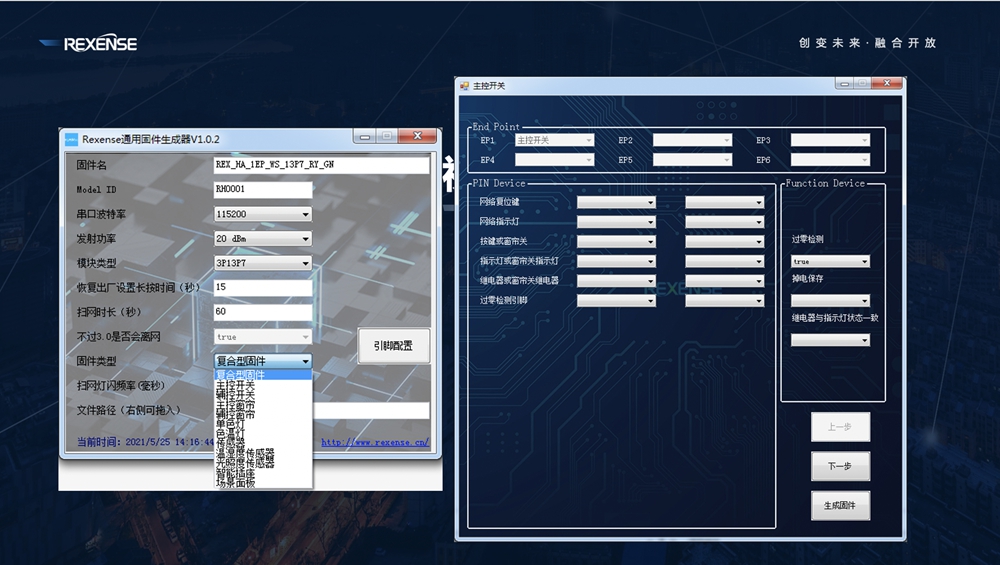Click the 主控开关 window's title bar icon
Image resolution: width=1000 pixels, height=565 pixels.
[464, 86]
